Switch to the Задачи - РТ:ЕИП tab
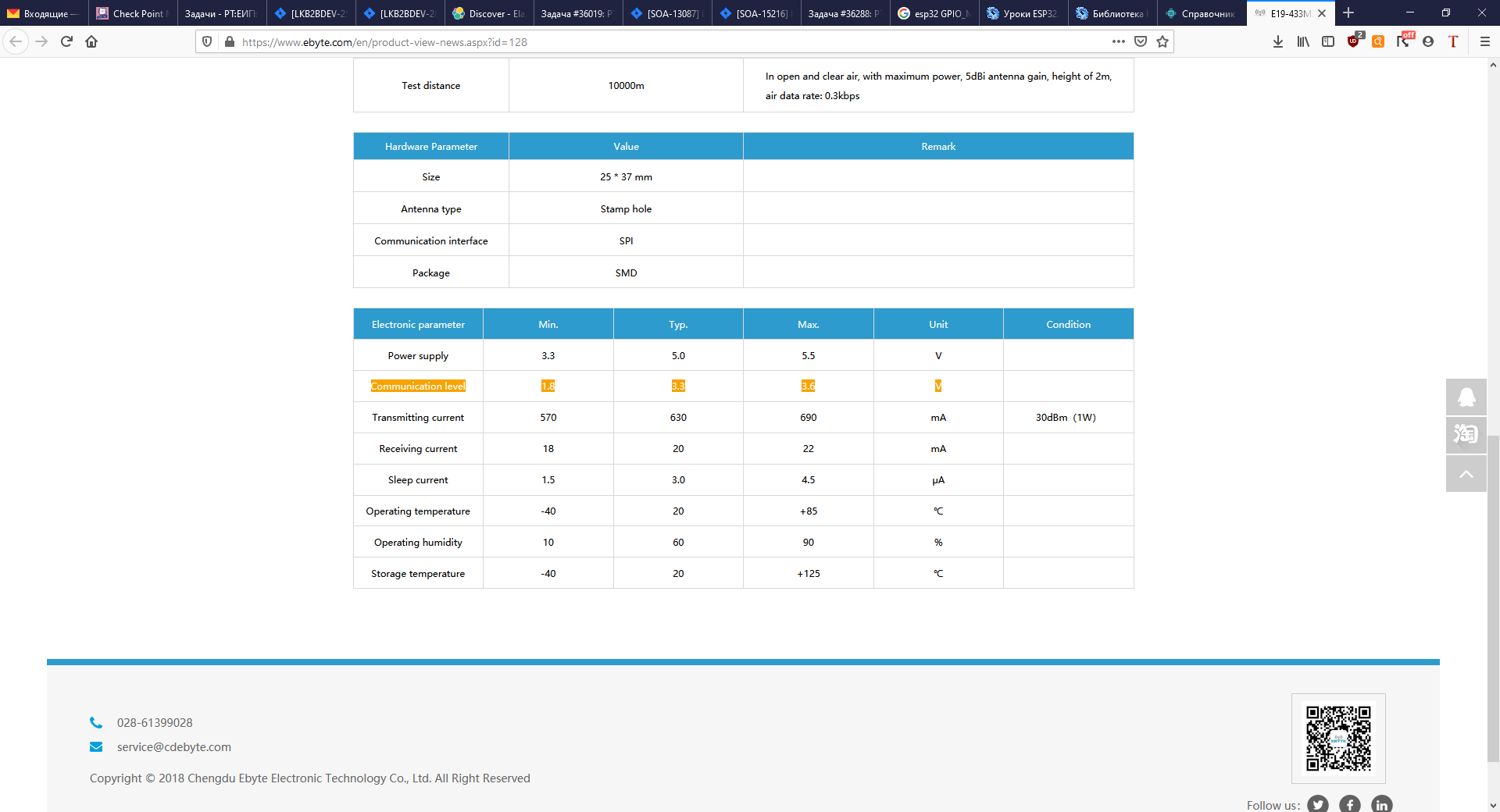This screenshot has height=812, width=1500. [222, 13]
